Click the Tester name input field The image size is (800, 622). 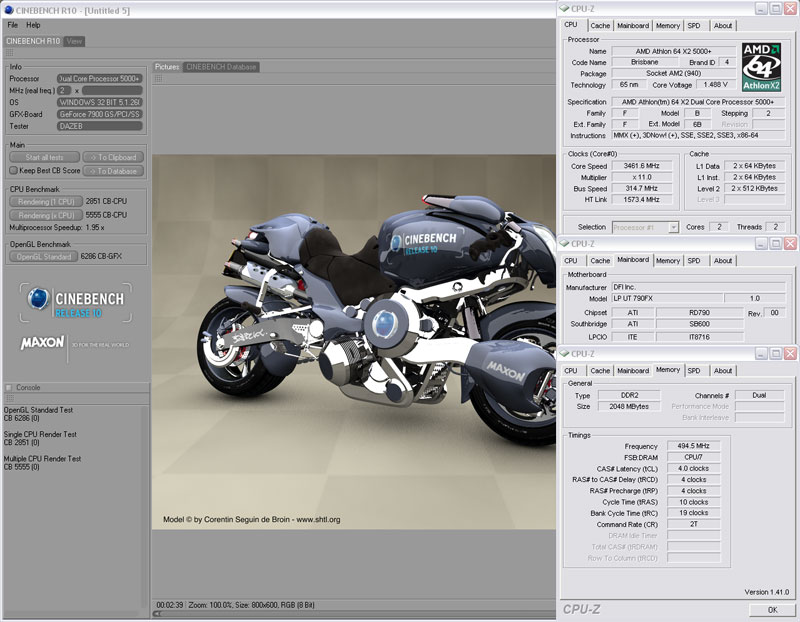[100, 127]
